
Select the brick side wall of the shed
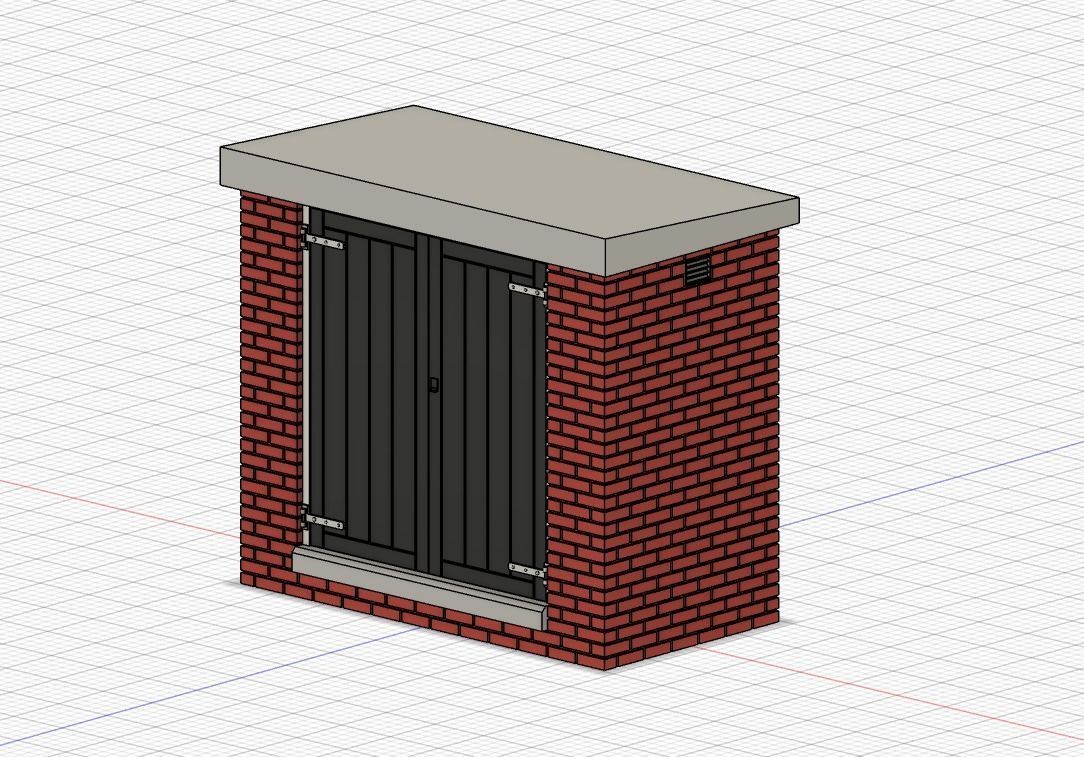(x=691, y=449)
